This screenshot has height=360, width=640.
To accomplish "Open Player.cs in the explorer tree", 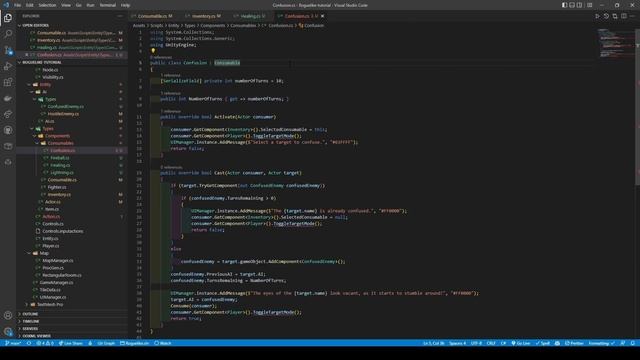I will [51, 246].
